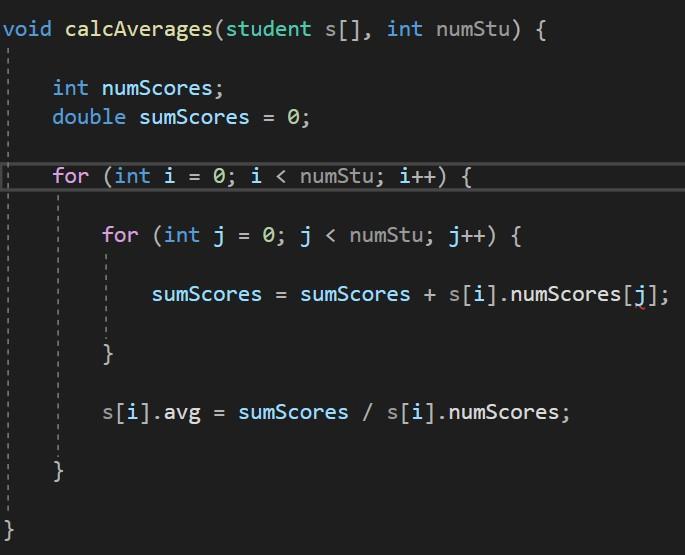Click the 'for' keyword of the outer loop
Screen dimensions: 685x555
coord(71,176)
